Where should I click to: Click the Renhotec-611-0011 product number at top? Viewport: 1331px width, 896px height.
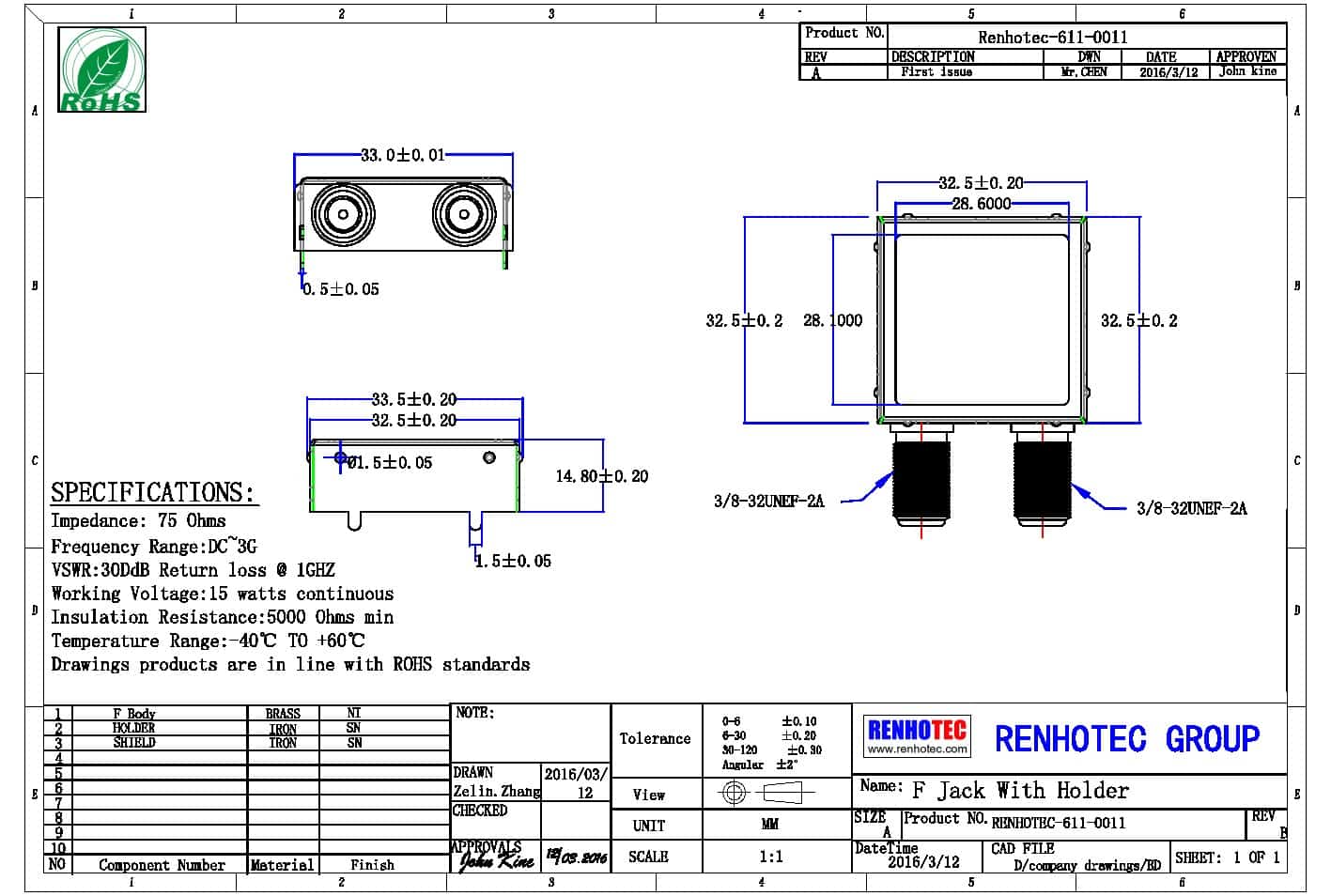[x=1052, y=38]
